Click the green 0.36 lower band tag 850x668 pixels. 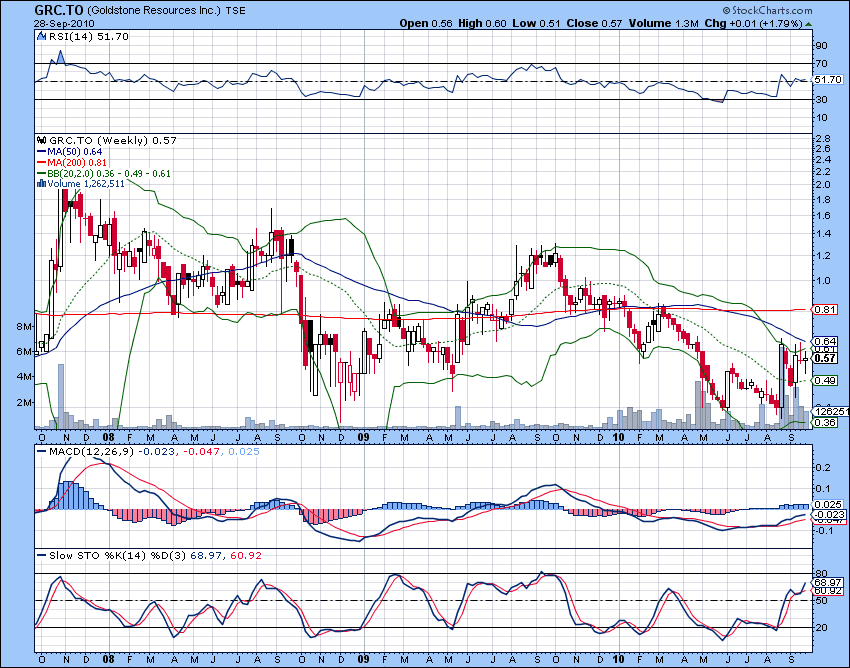point(825,422)
